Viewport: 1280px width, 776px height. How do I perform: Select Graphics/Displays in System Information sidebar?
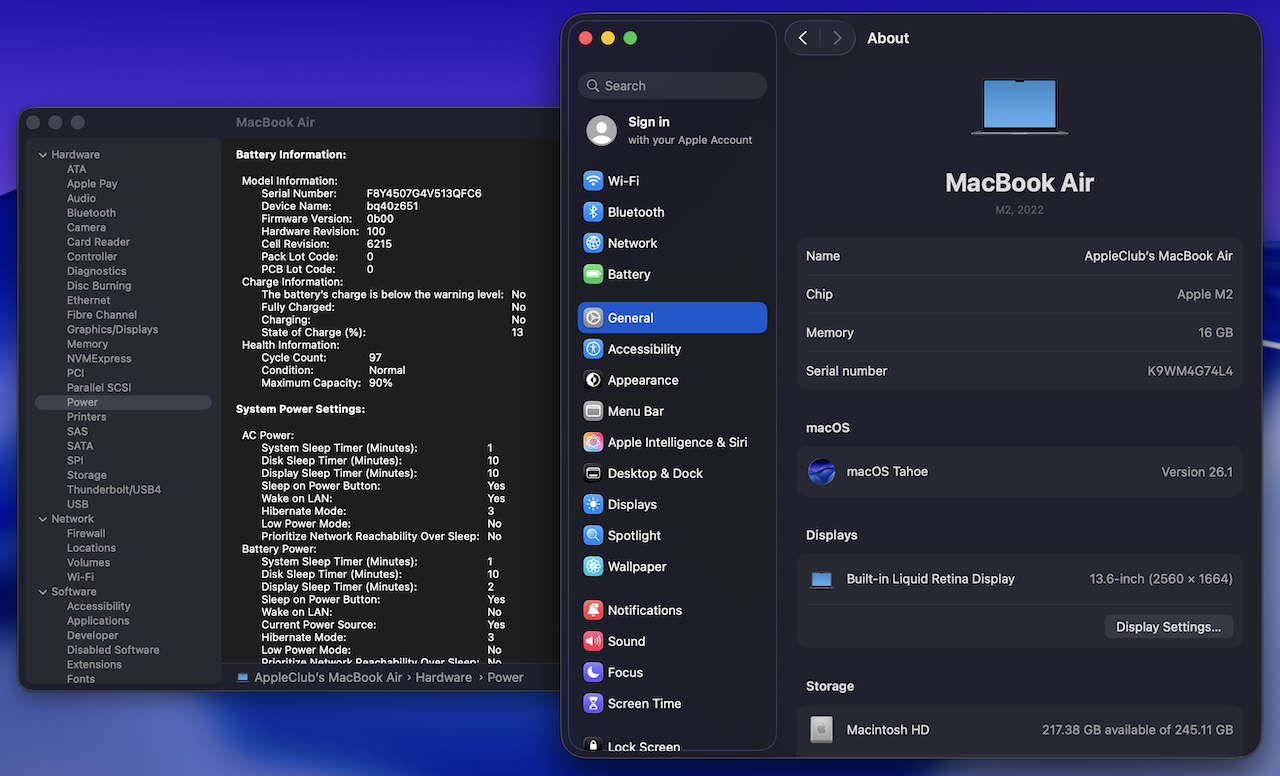[112, 329]
